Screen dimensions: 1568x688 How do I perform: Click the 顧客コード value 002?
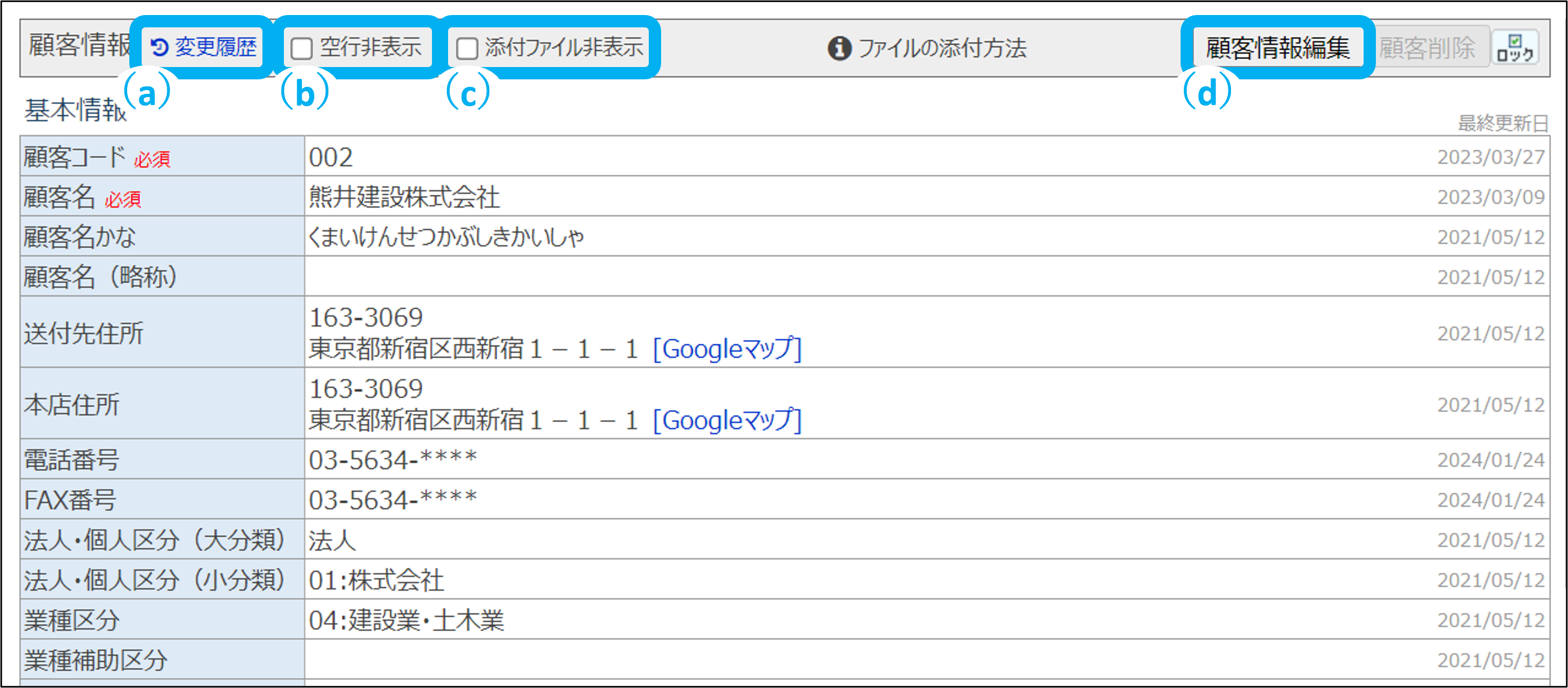click(x=331, y=158)
